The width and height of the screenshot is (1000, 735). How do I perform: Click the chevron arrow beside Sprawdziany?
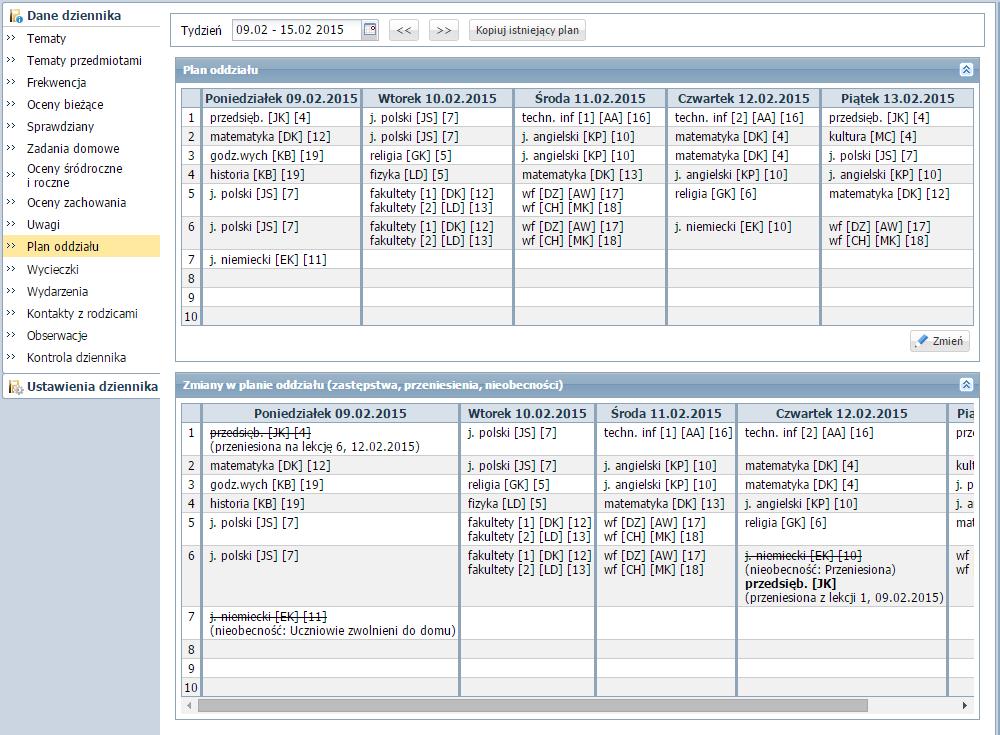(x=11, y=126)
